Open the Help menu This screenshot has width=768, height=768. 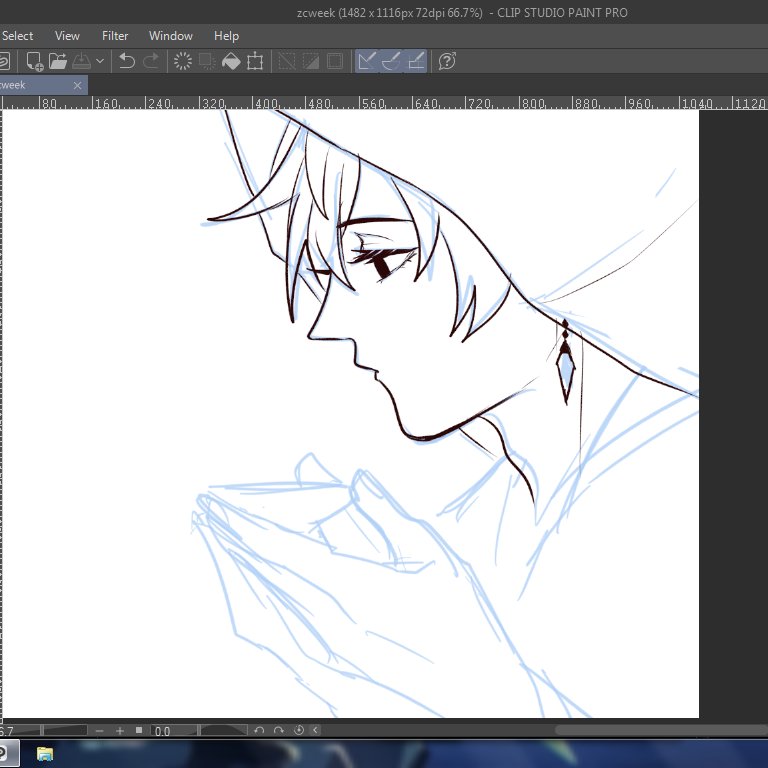(226, 36)
